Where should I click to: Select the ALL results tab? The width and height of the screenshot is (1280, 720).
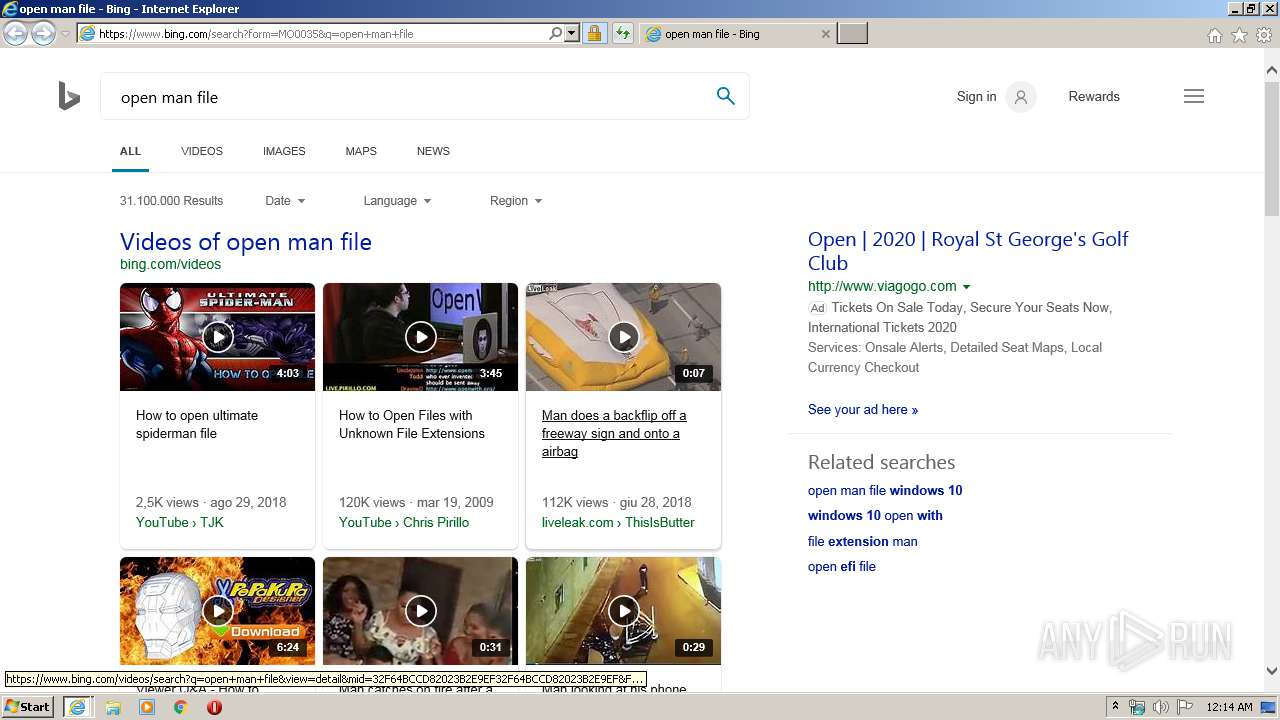click(130, 151)
